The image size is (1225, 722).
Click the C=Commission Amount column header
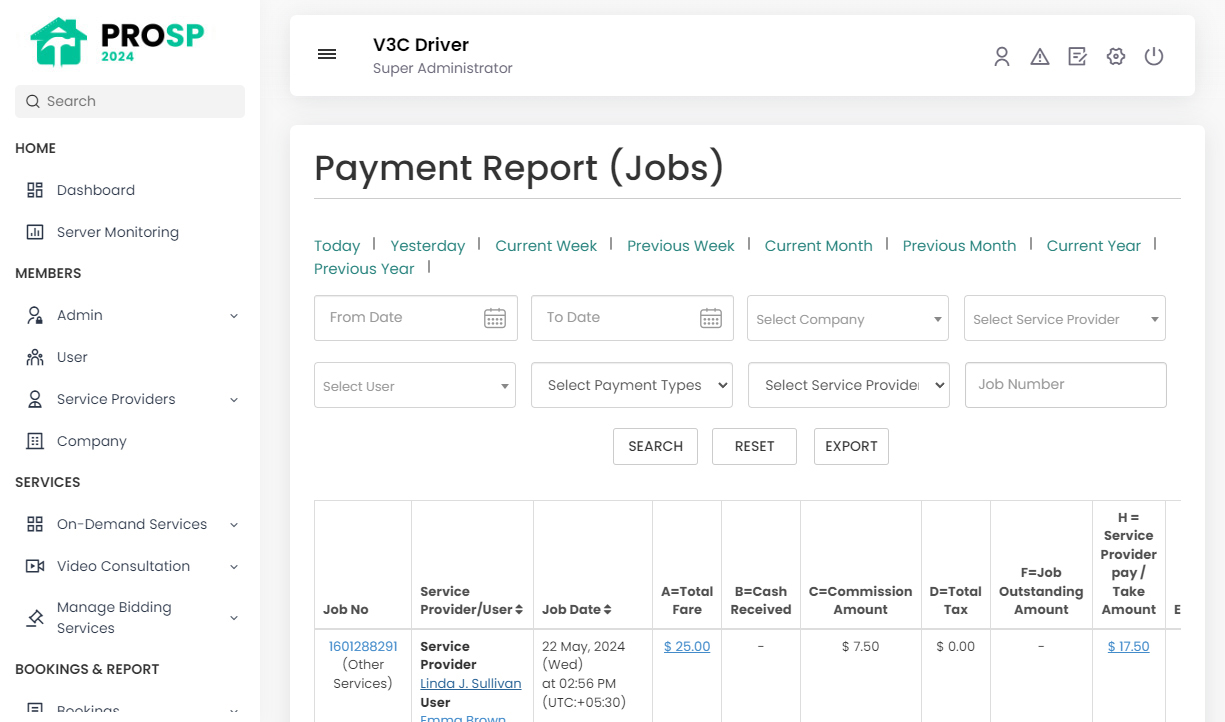[861, 600]
